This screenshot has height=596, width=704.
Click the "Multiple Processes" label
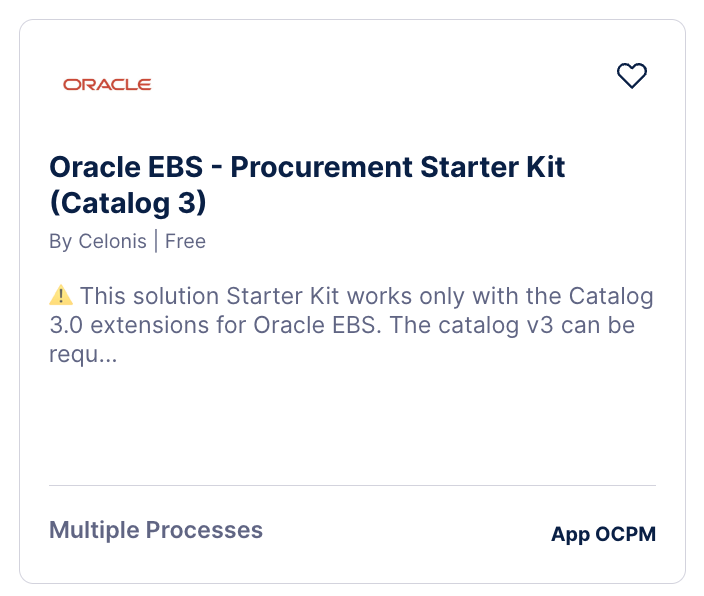[x=156, y=530]
